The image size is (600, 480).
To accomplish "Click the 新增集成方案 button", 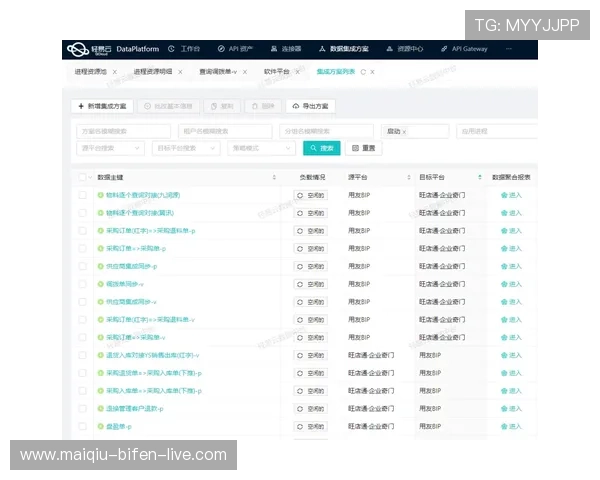I will pyautogui.click(x=102, y=106).
